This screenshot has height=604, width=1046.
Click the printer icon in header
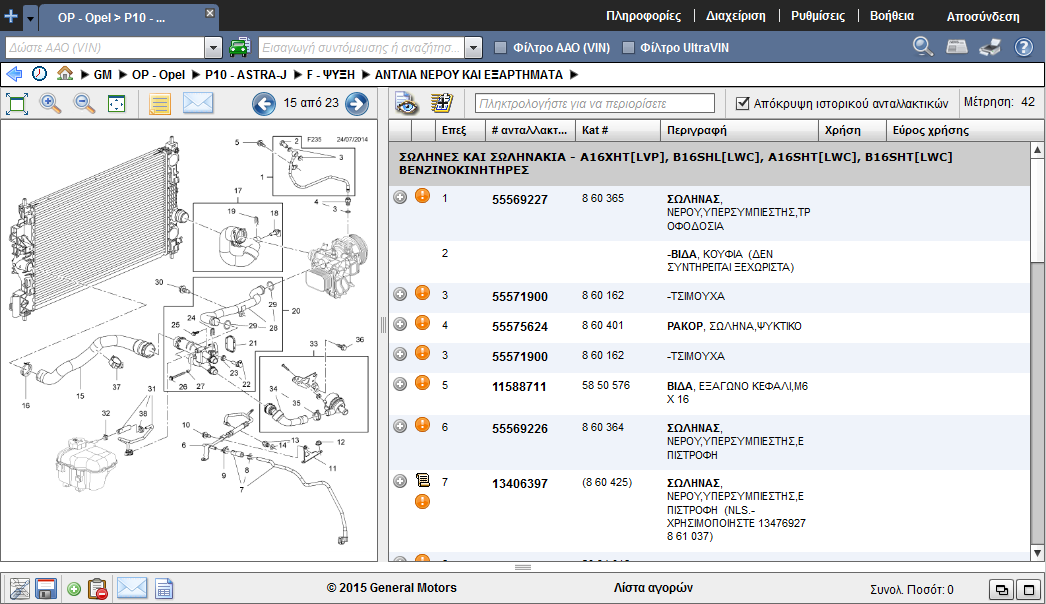pos(990,47)
